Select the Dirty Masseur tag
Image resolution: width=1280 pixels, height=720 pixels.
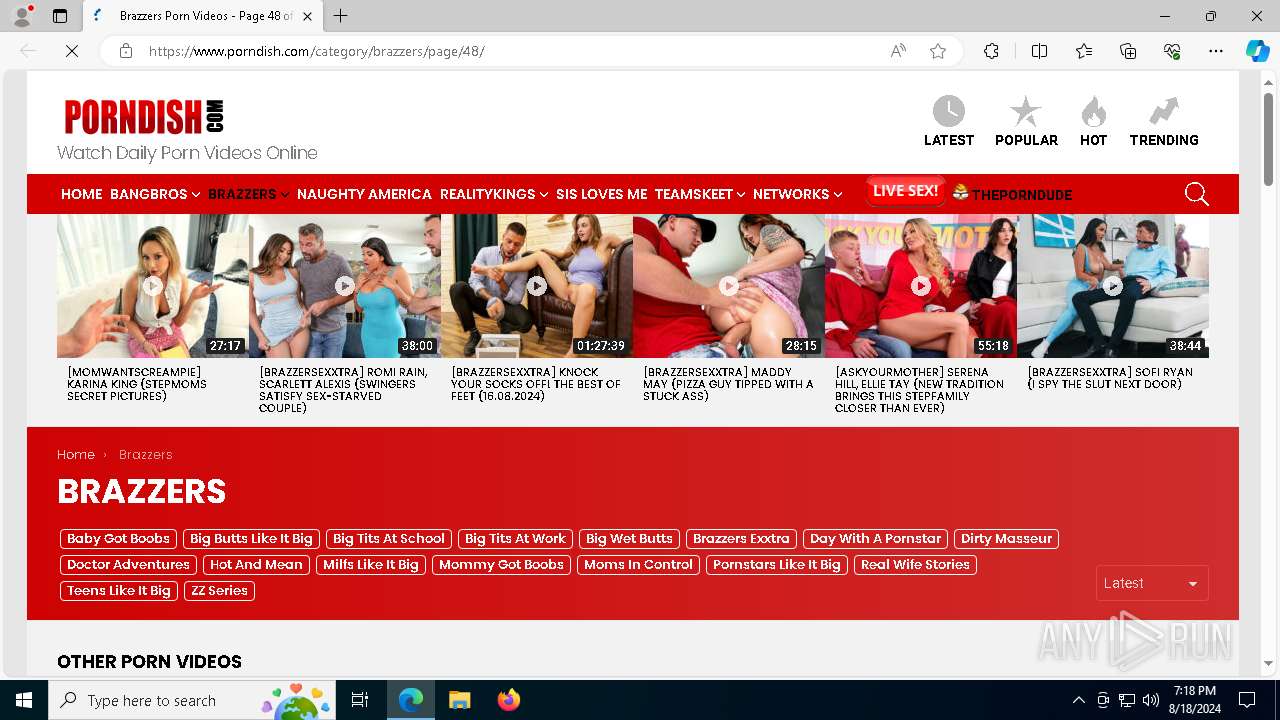(x=1006, y=539)
